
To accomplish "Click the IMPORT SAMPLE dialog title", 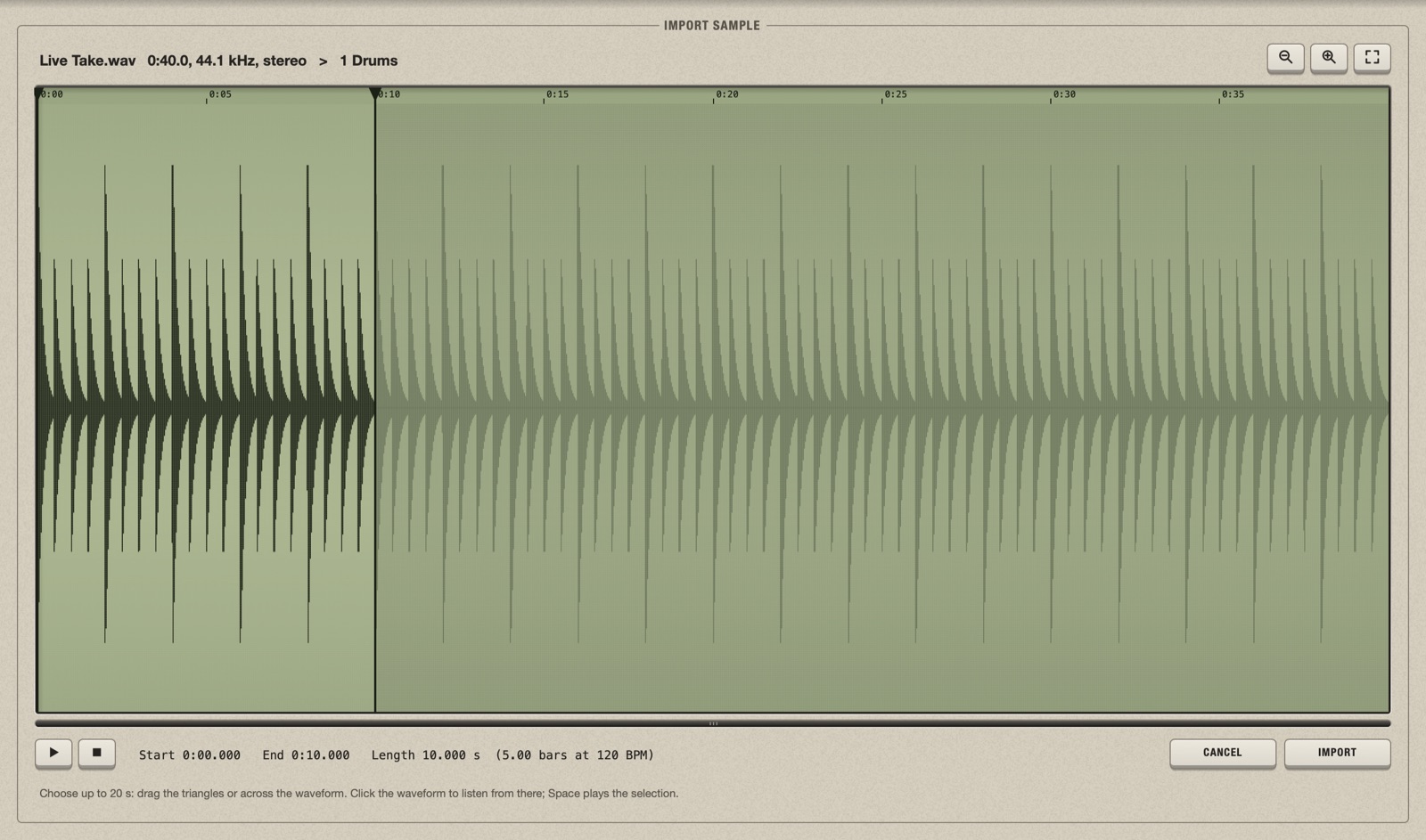I will (712, 25).
